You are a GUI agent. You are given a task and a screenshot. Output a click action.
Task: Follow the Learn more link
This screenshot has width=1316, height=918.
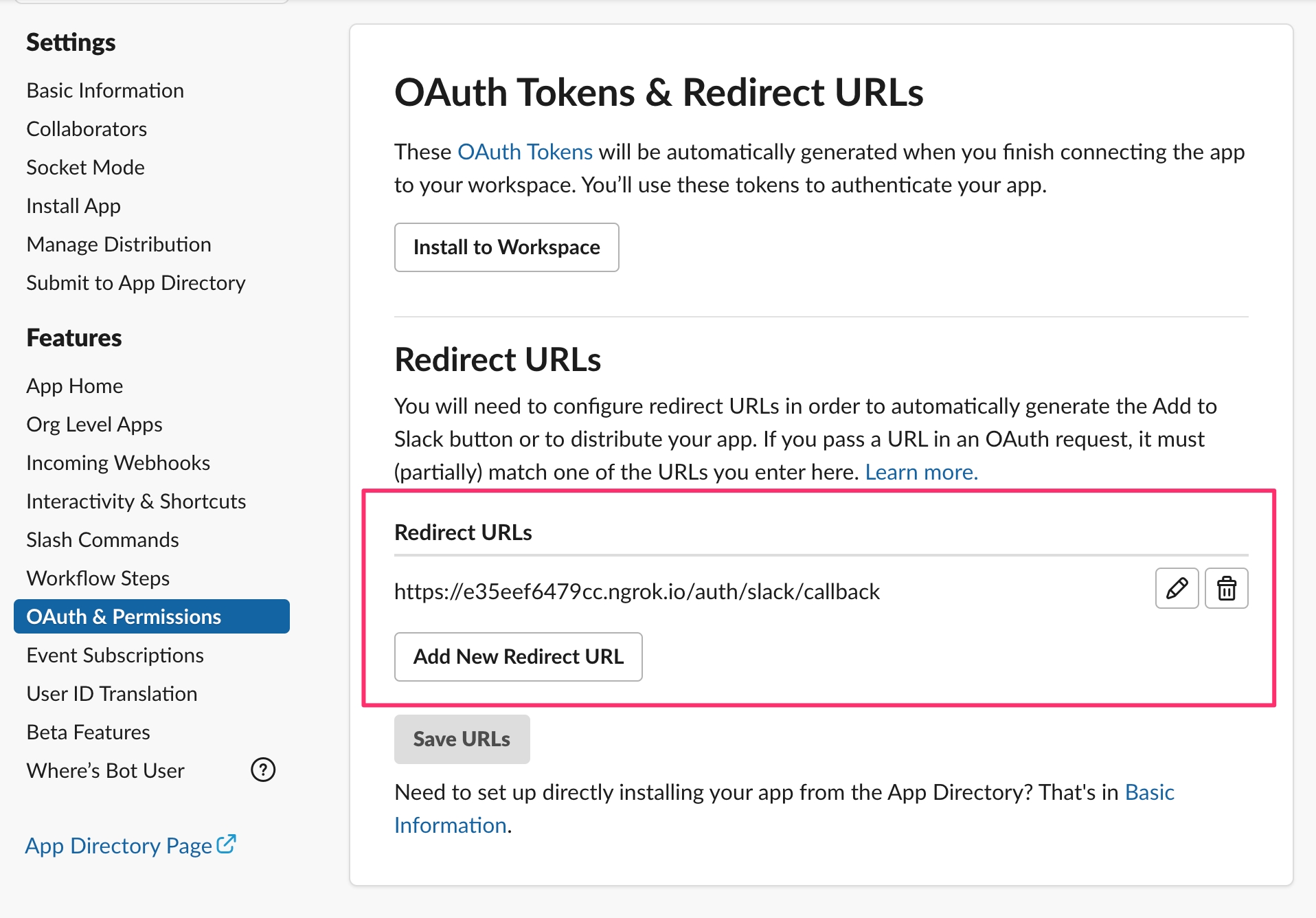pyautogui.click(x=921, y=472)
